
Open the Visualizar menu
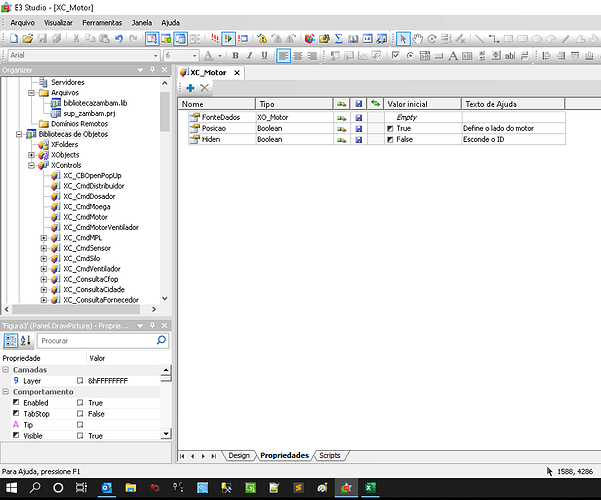58,23
